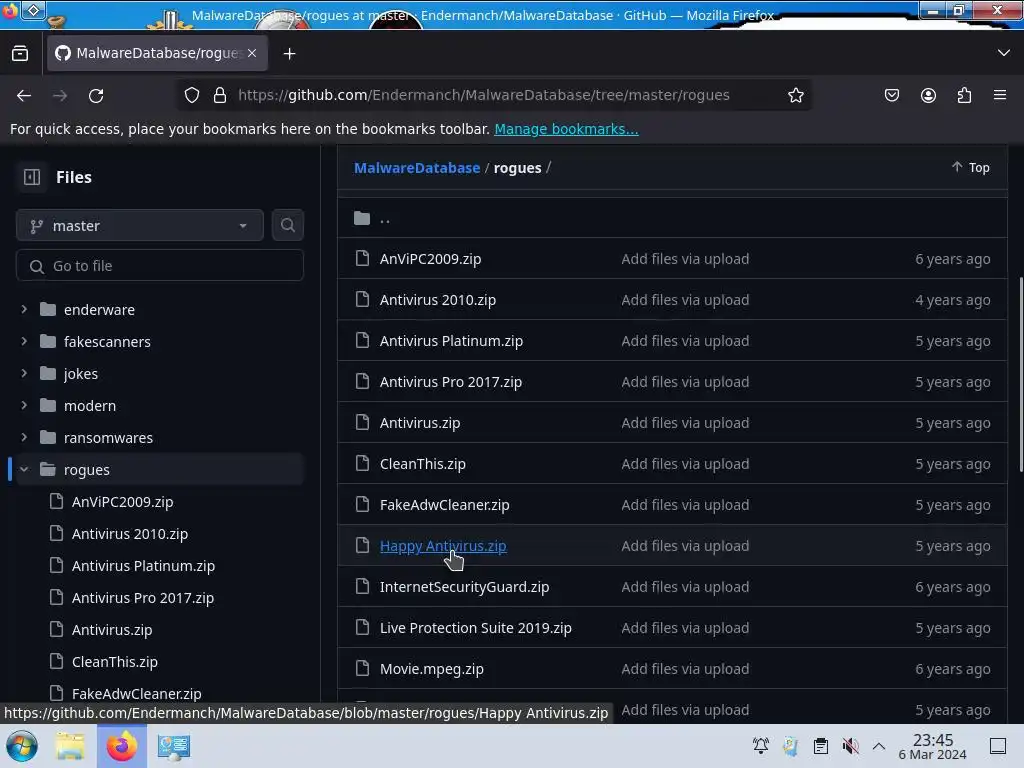Open the Firefox account icon
This screenshot has width=1024, height=768.
click(x=928, y=95)
